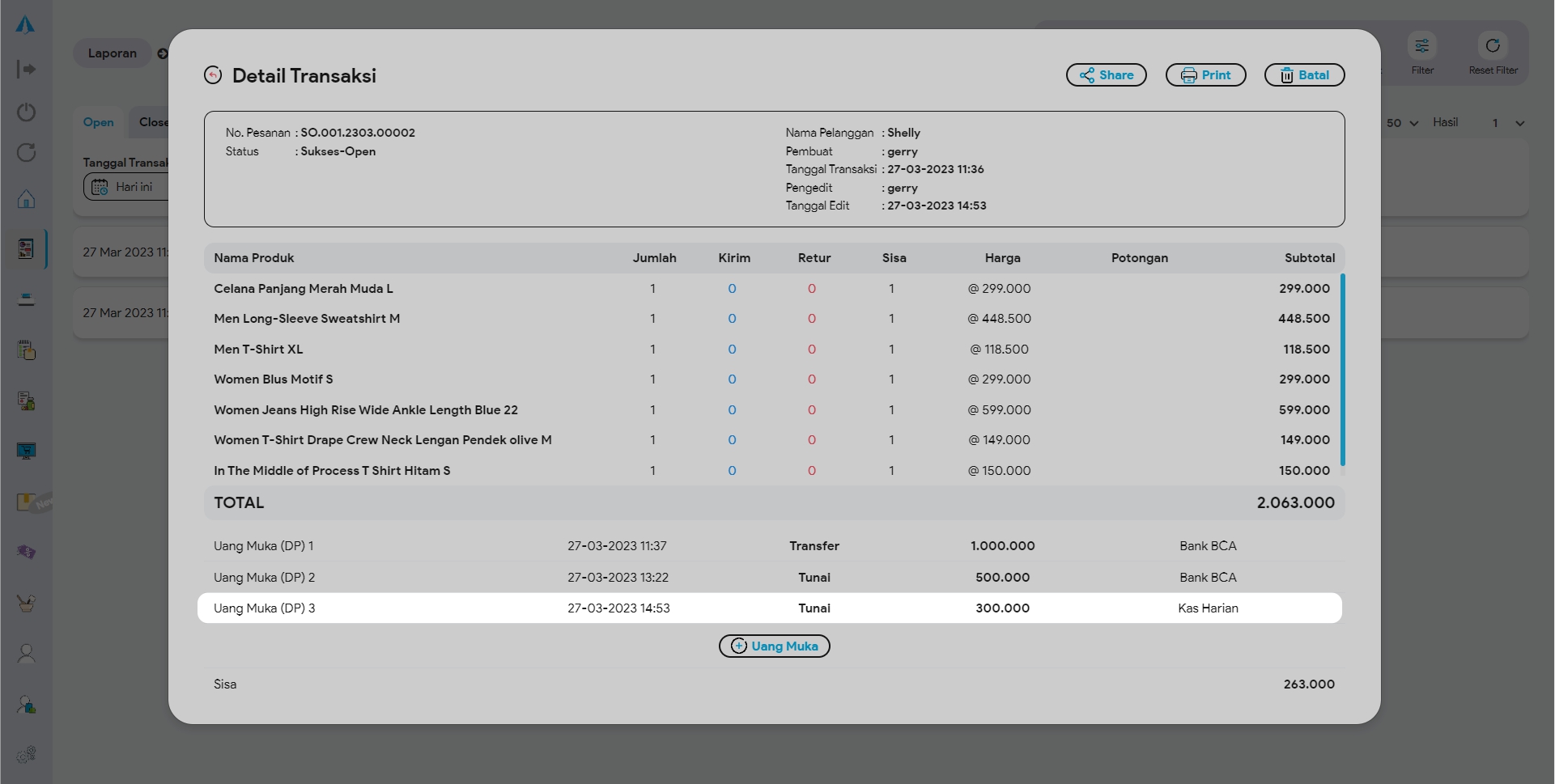Click the Batal cancel button
Image resolution: width=1555 pixels, height=784 pixels.
point(1303,75)
